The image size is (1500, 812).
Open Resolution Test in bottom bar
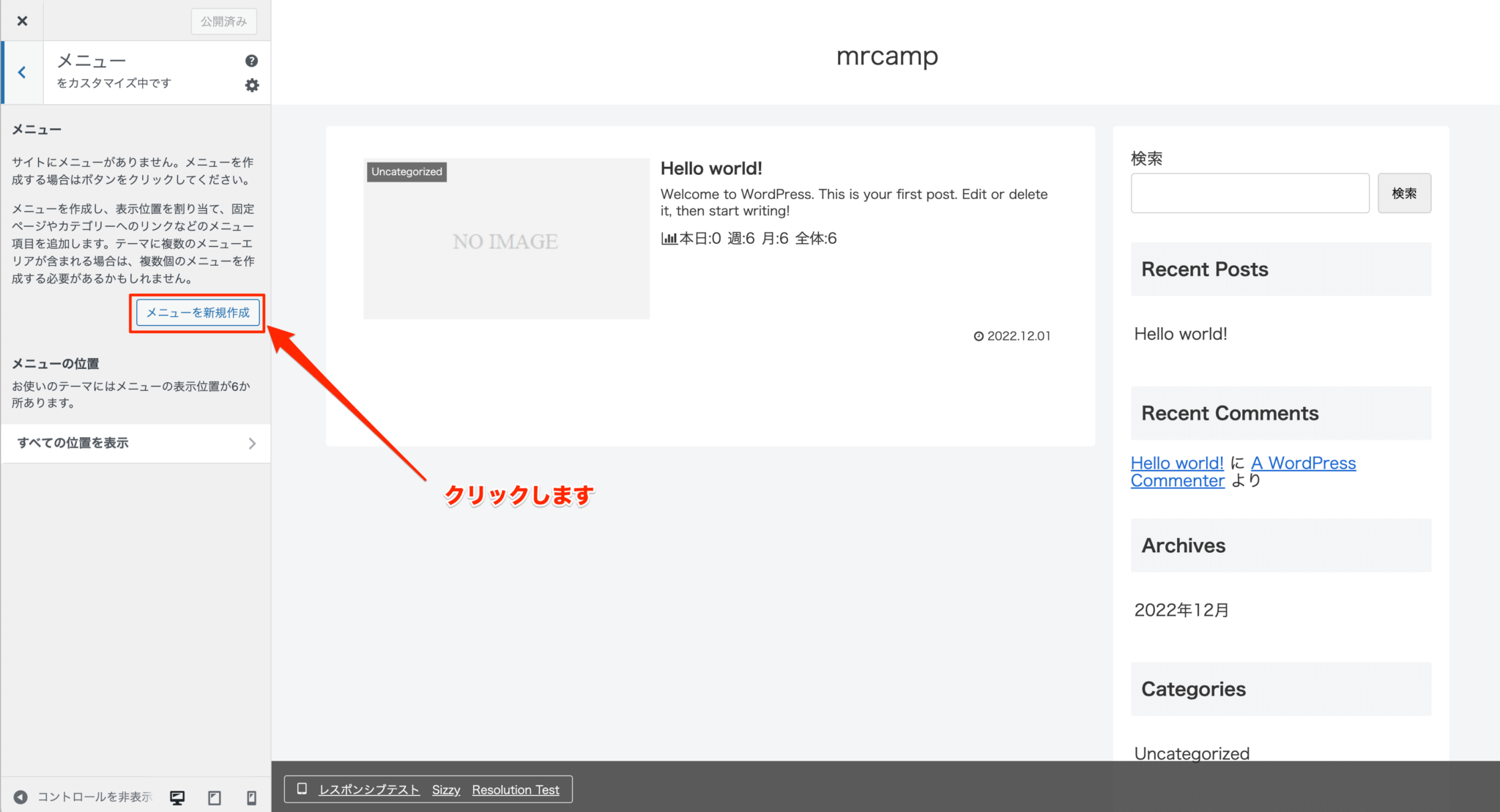coord(516,789)
